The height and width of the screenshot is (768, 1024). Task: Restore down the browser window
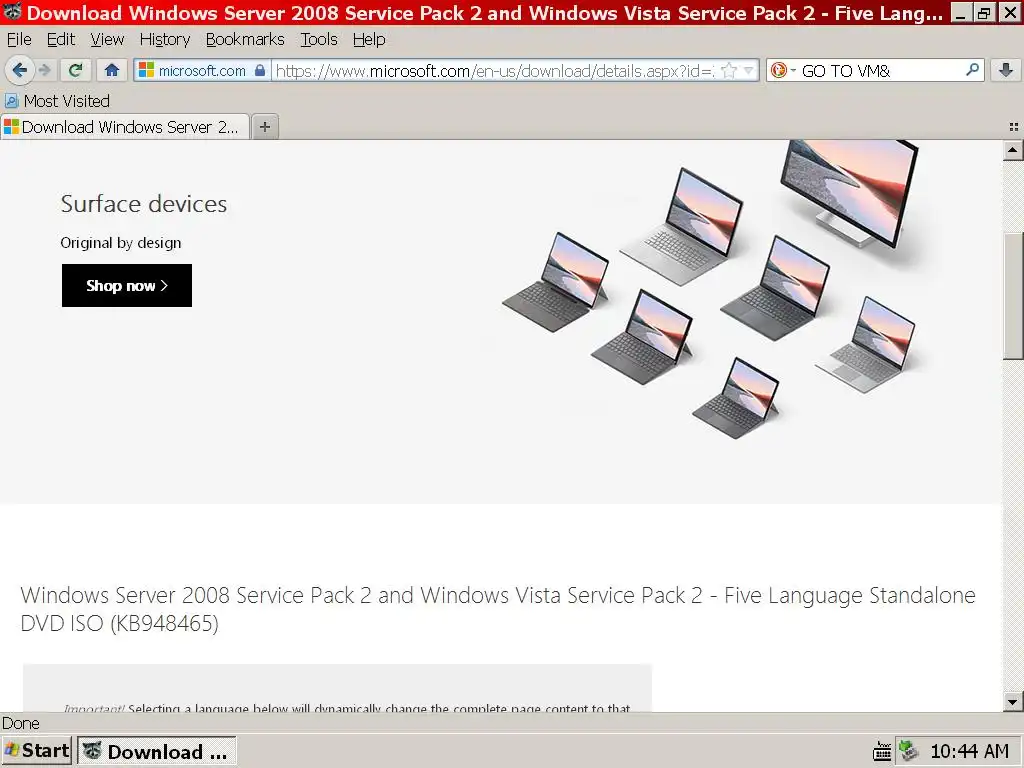(984, 12)
